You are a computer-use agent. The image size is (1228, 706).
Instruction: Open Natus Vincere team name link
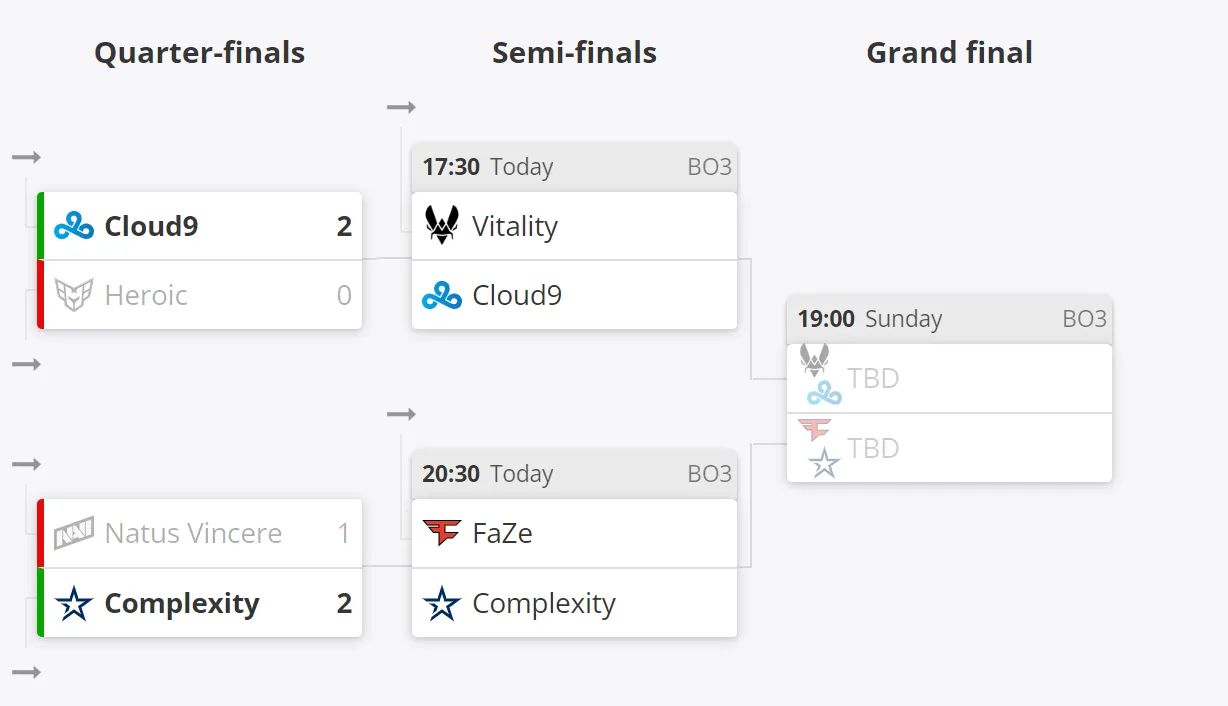tap(193, 533)
